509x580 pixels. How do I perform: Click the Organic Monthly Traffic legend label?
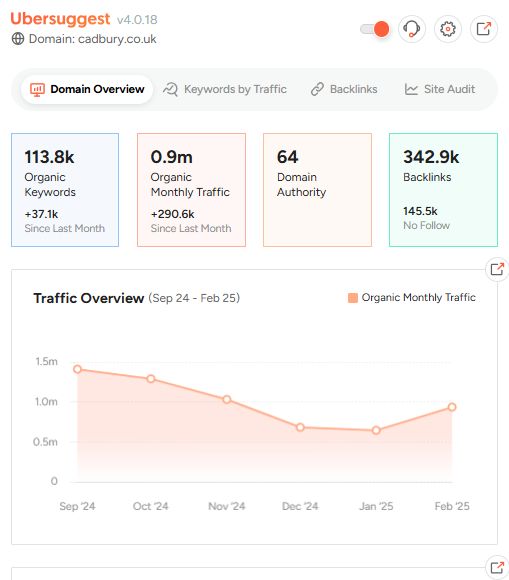pos(419,297)
